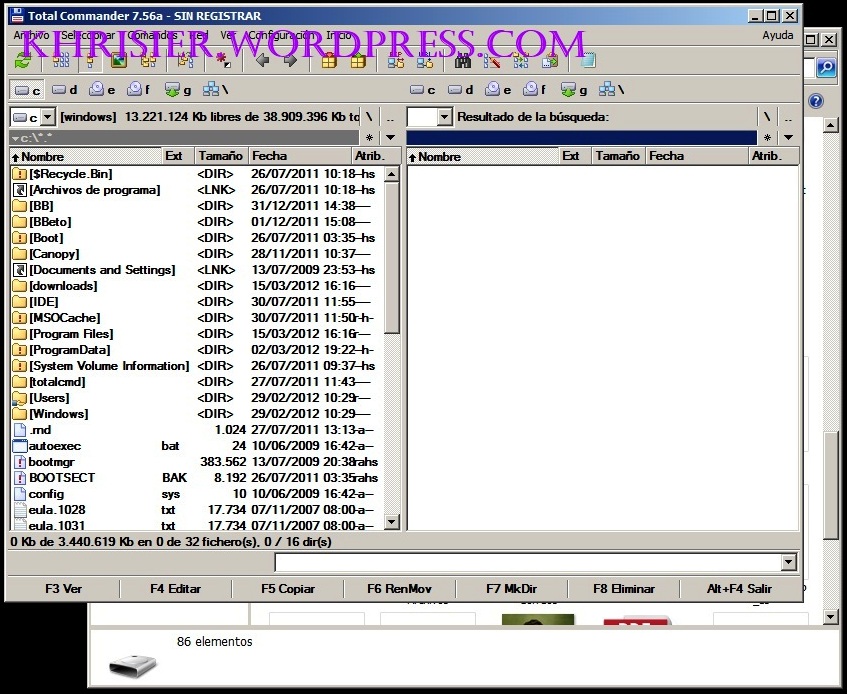
Task: Go to root with left panel backslash button
Action: click(x=369, y=117)
